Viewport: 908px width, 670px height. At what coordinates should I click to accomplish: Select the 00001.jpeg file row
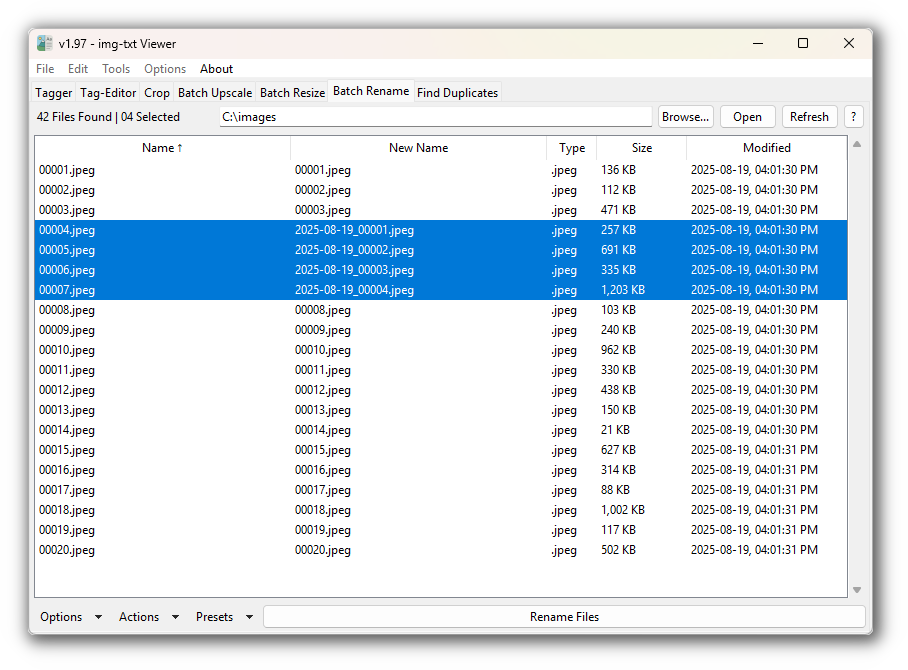pos(441,170)
